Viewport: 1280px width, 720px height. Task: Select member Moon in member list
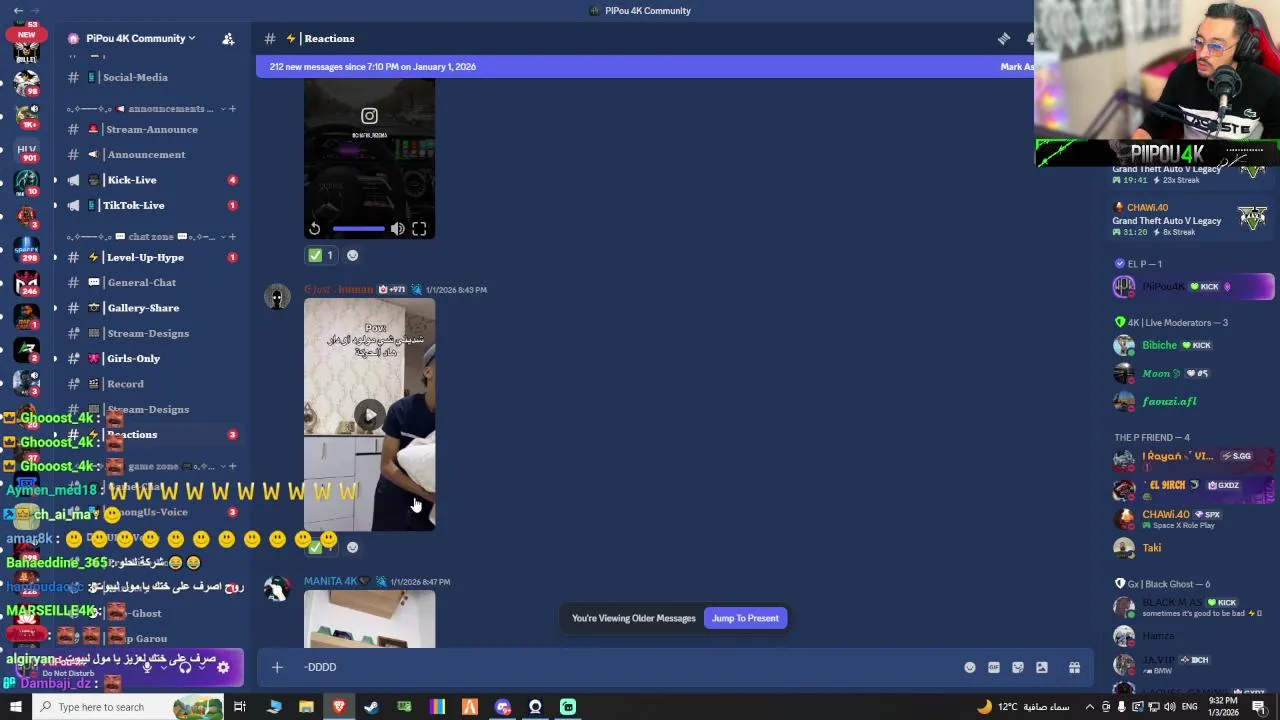(x=1193, y=373)
